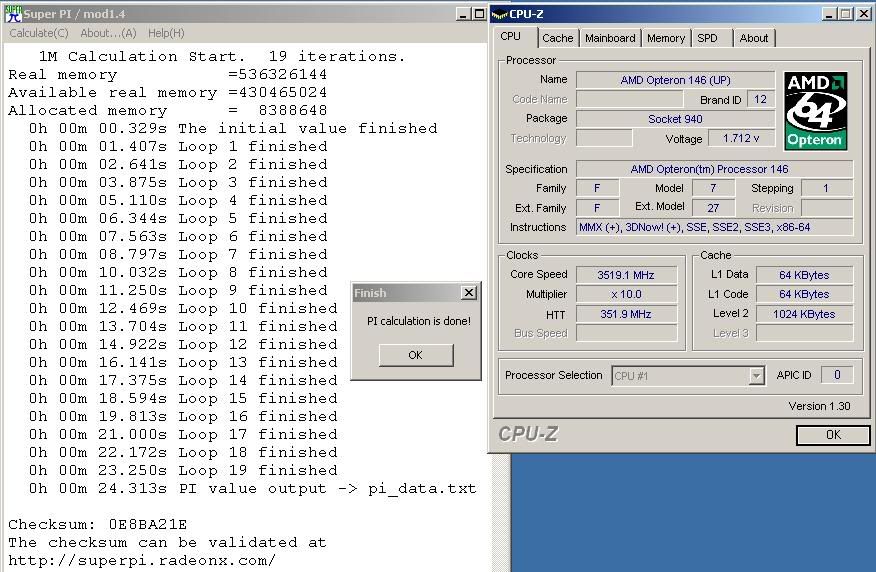Viewport: 876px width, 572px height.
Task: Click the 'Loop 19 finished' line
Action: (183, 470)
